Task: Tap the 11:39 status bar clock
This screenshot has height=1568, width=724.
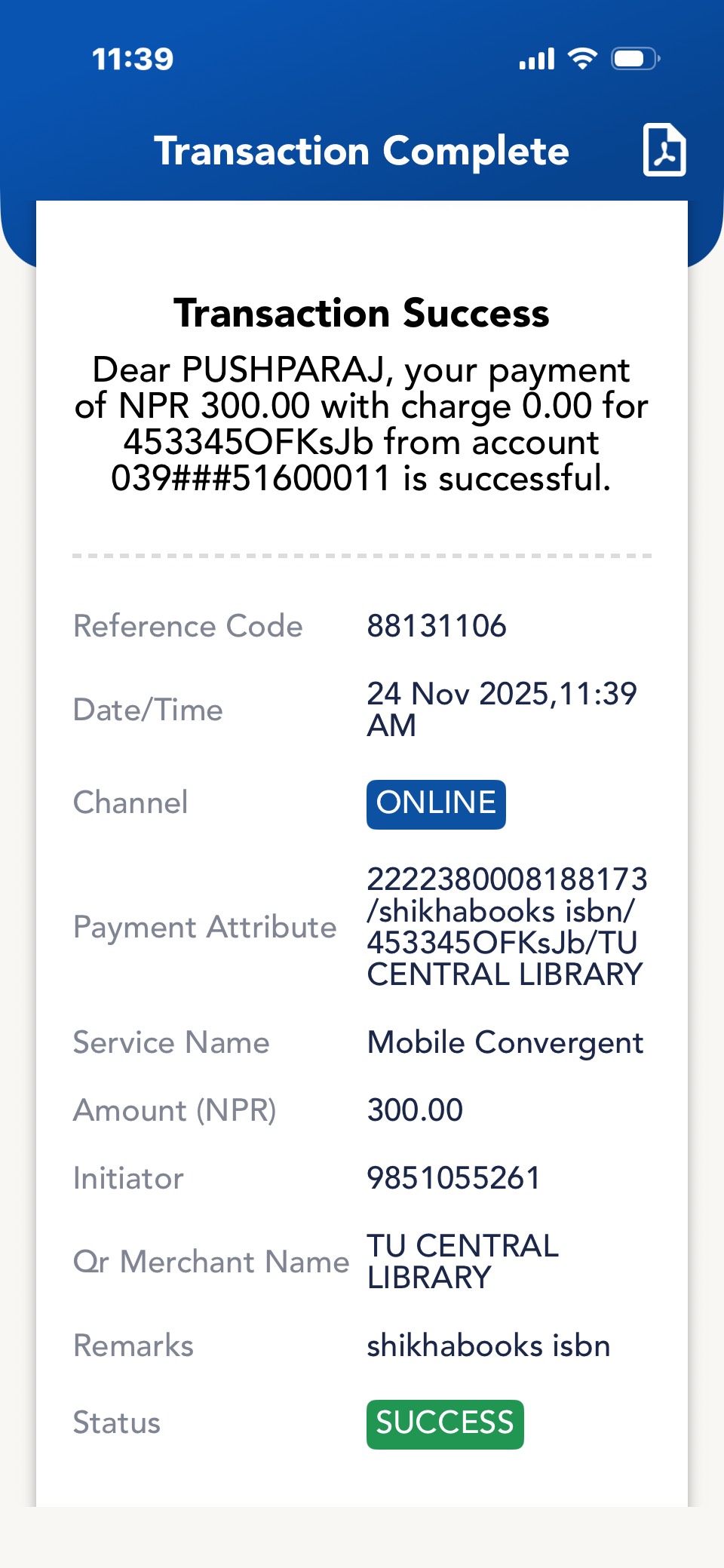Action: 133,59
